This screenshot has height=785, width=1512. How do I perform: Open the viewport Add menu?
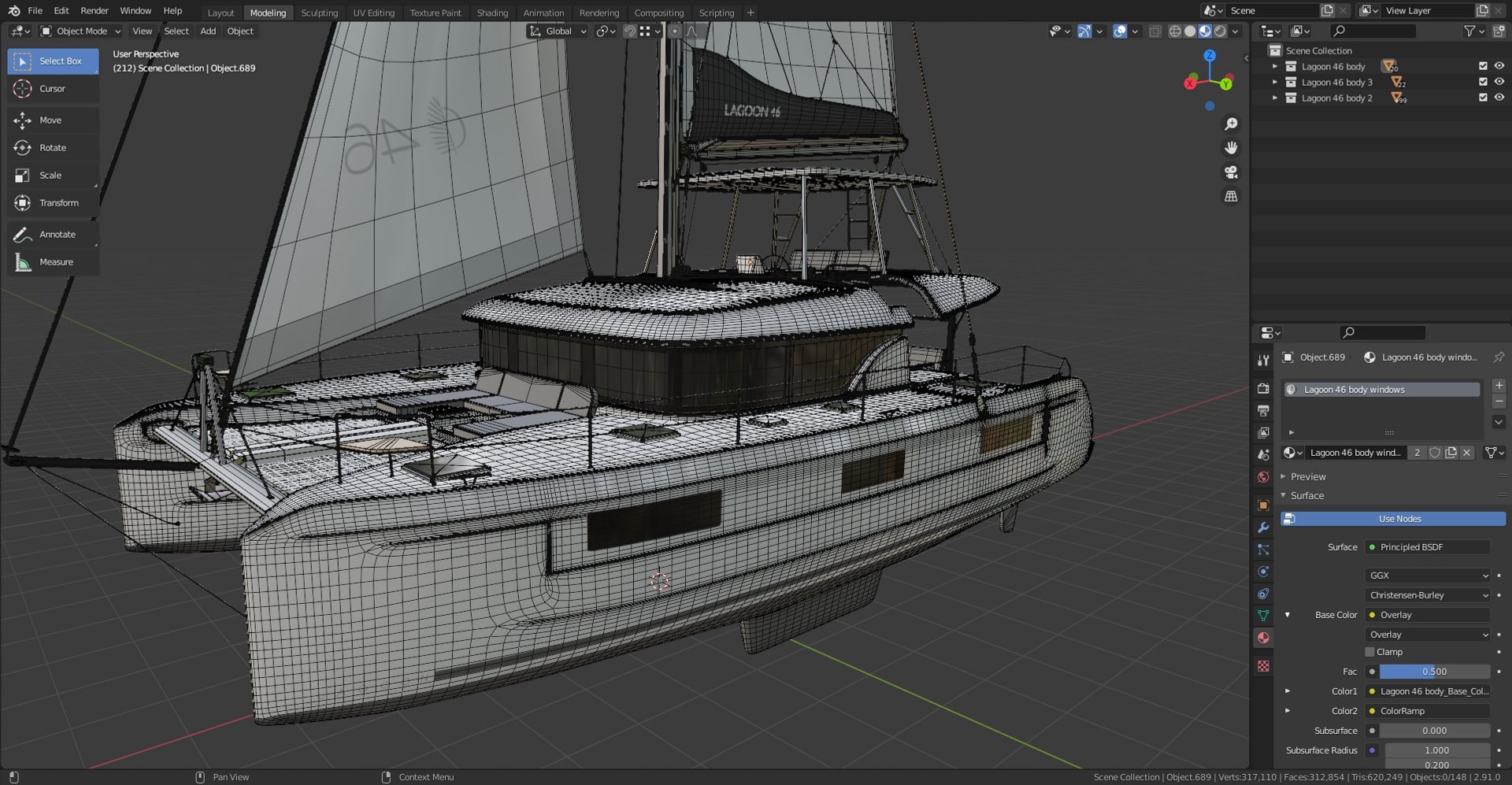(208, 31)
